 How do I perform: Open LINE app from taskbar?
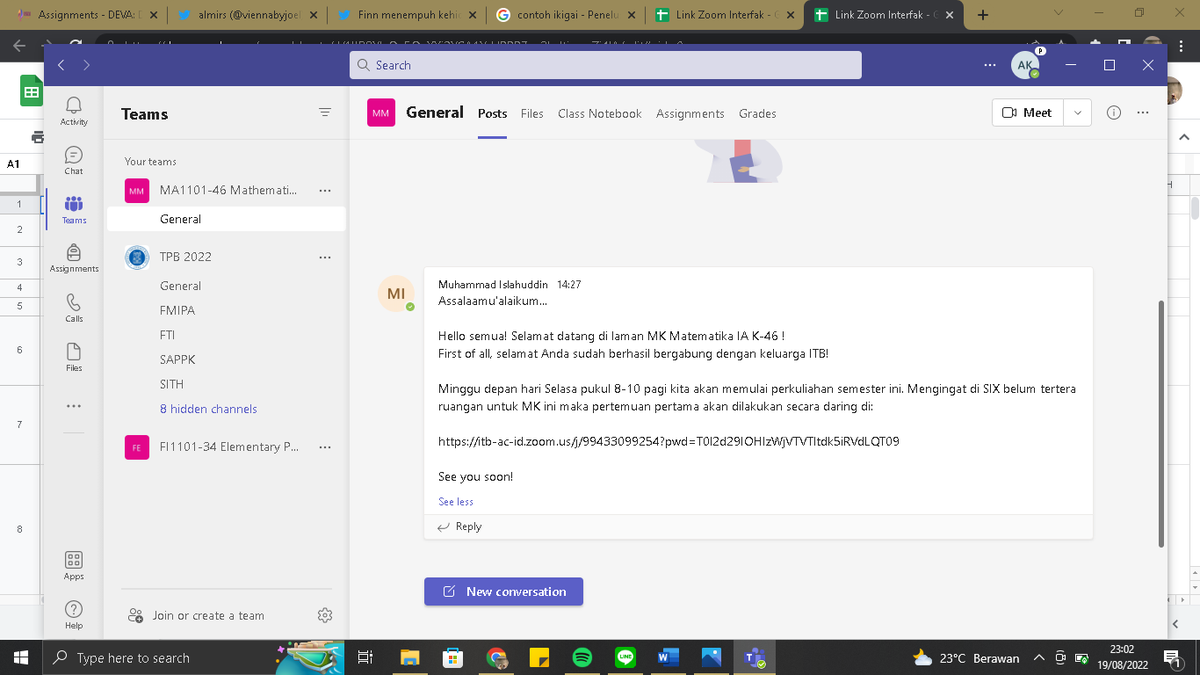626,658
